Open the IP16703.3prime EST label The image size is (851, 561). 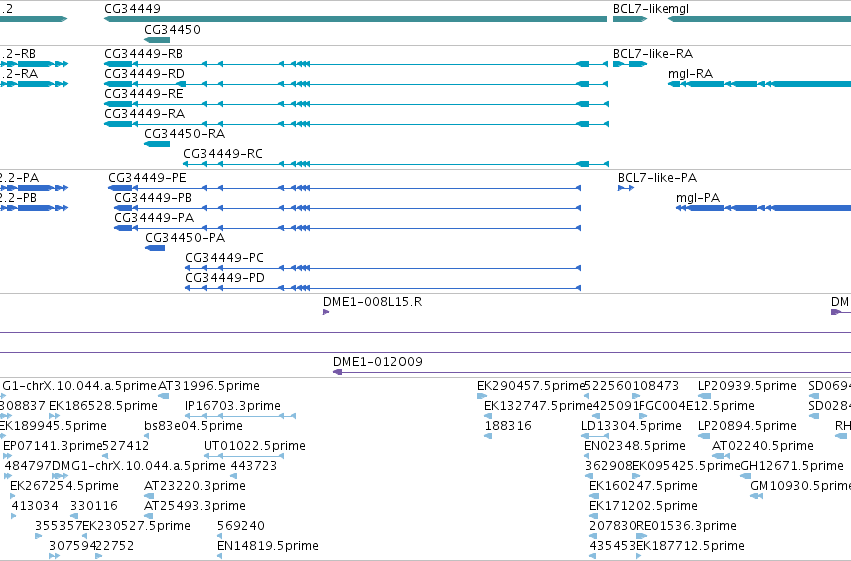click(x=233, y=406)
